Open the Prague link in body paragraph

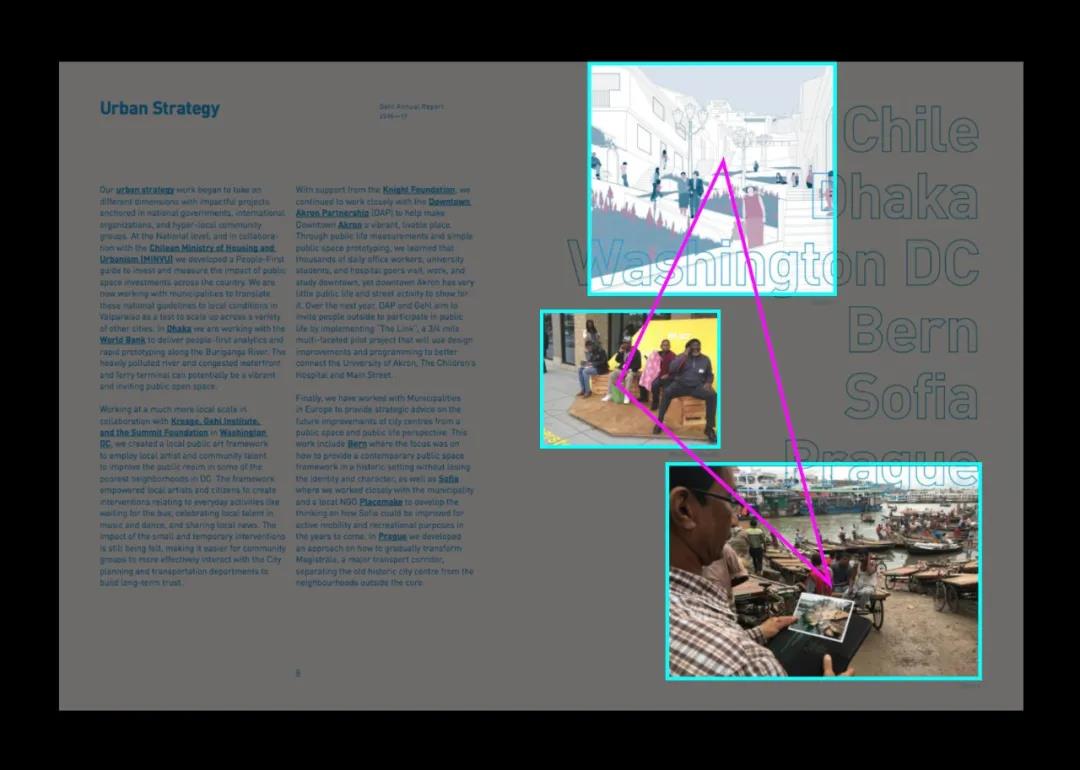pos(393,537)
